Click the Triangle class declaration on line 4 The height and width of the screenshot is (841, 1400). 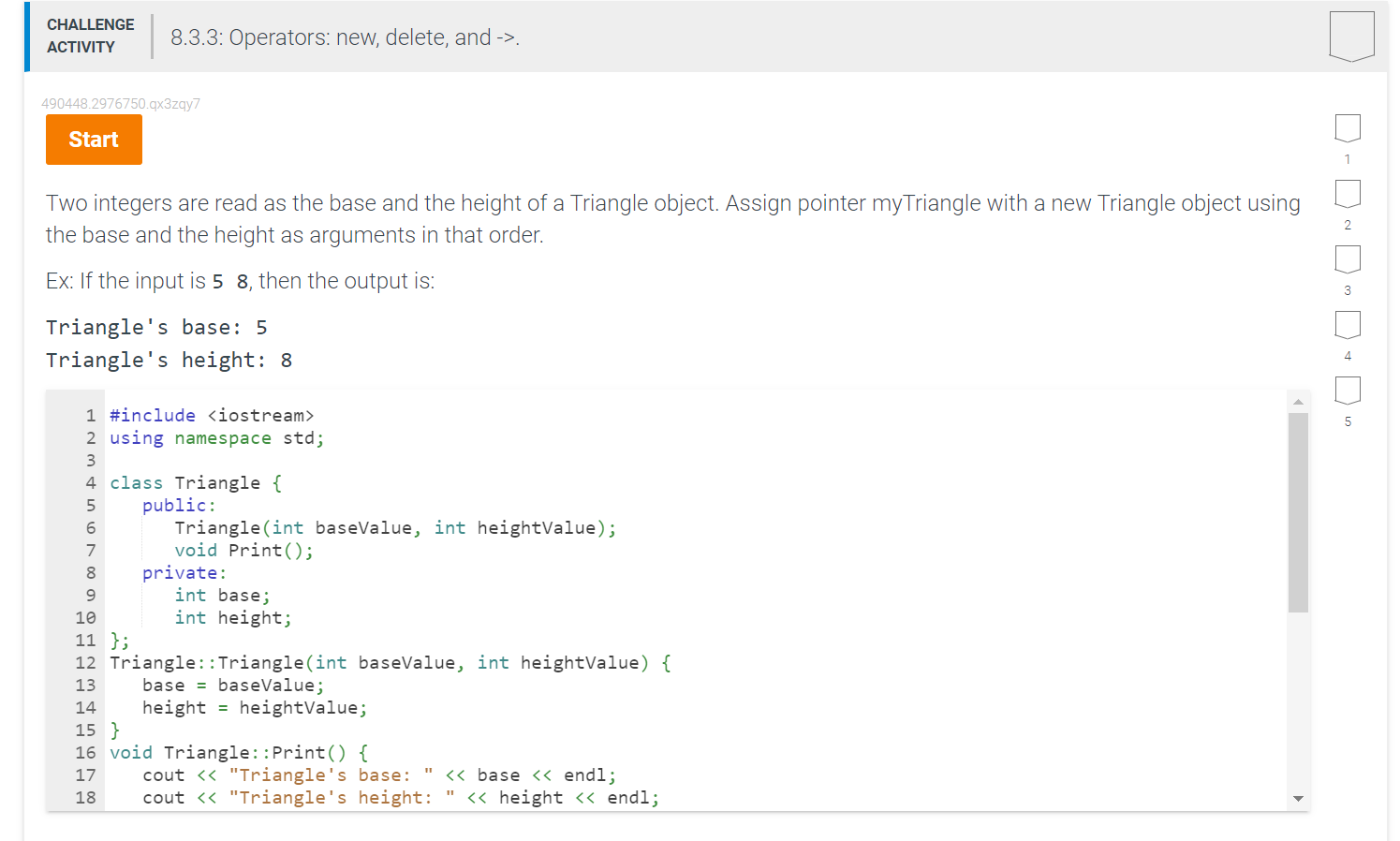click(192, 482)
